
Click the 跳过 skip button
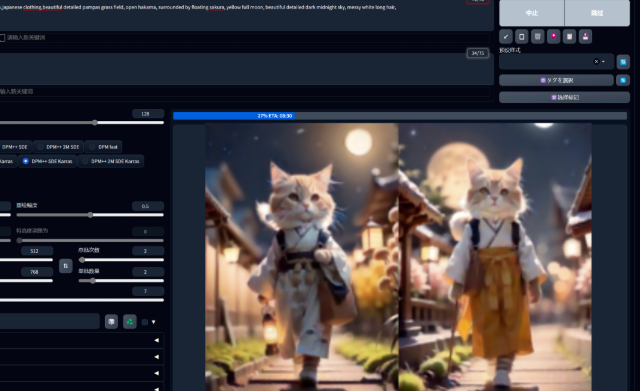(x=597, y=13)
